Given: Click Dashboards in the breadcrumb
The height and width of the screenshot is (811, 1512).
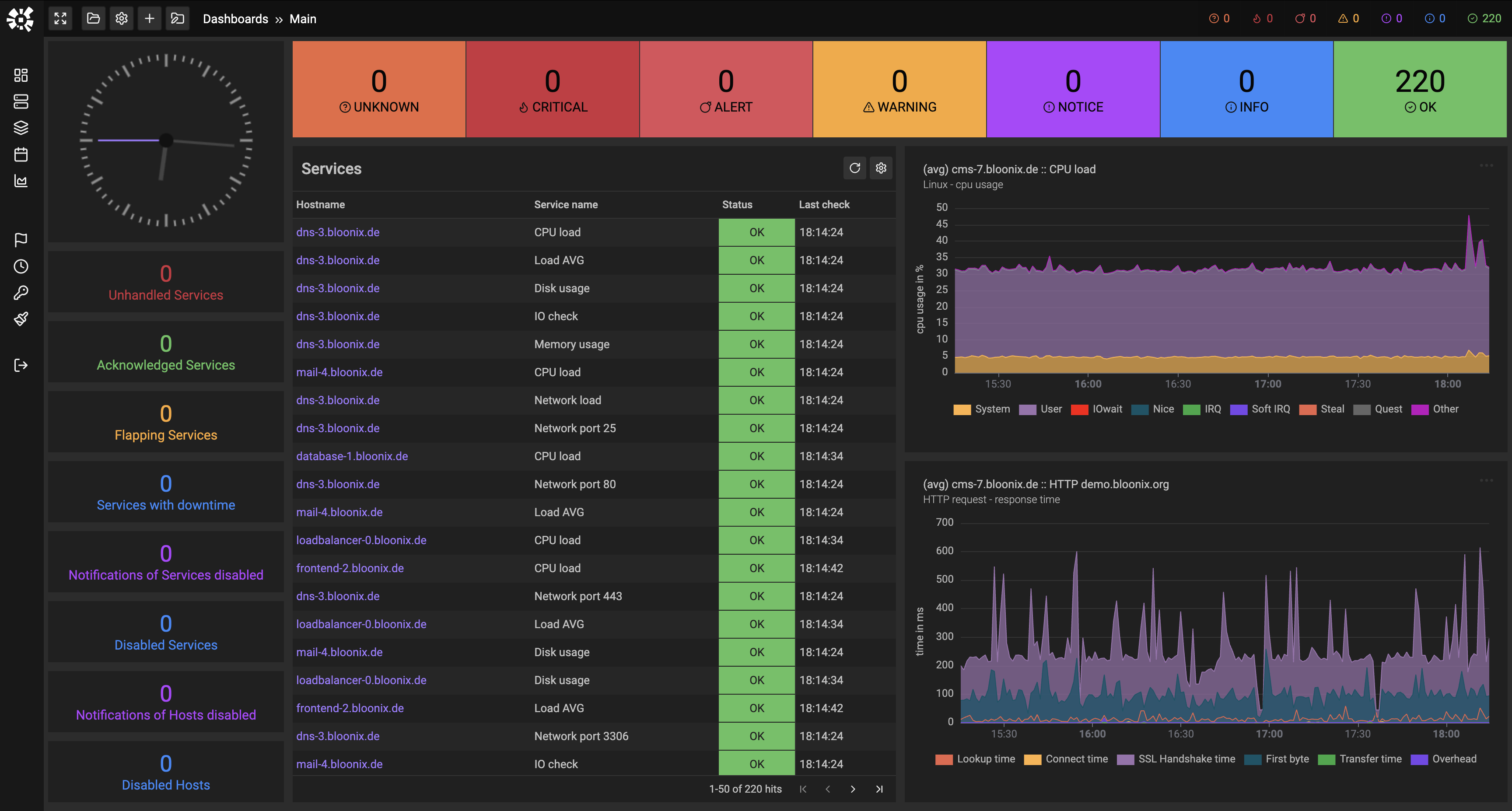Looking at the screenshot, I should 235,19.
